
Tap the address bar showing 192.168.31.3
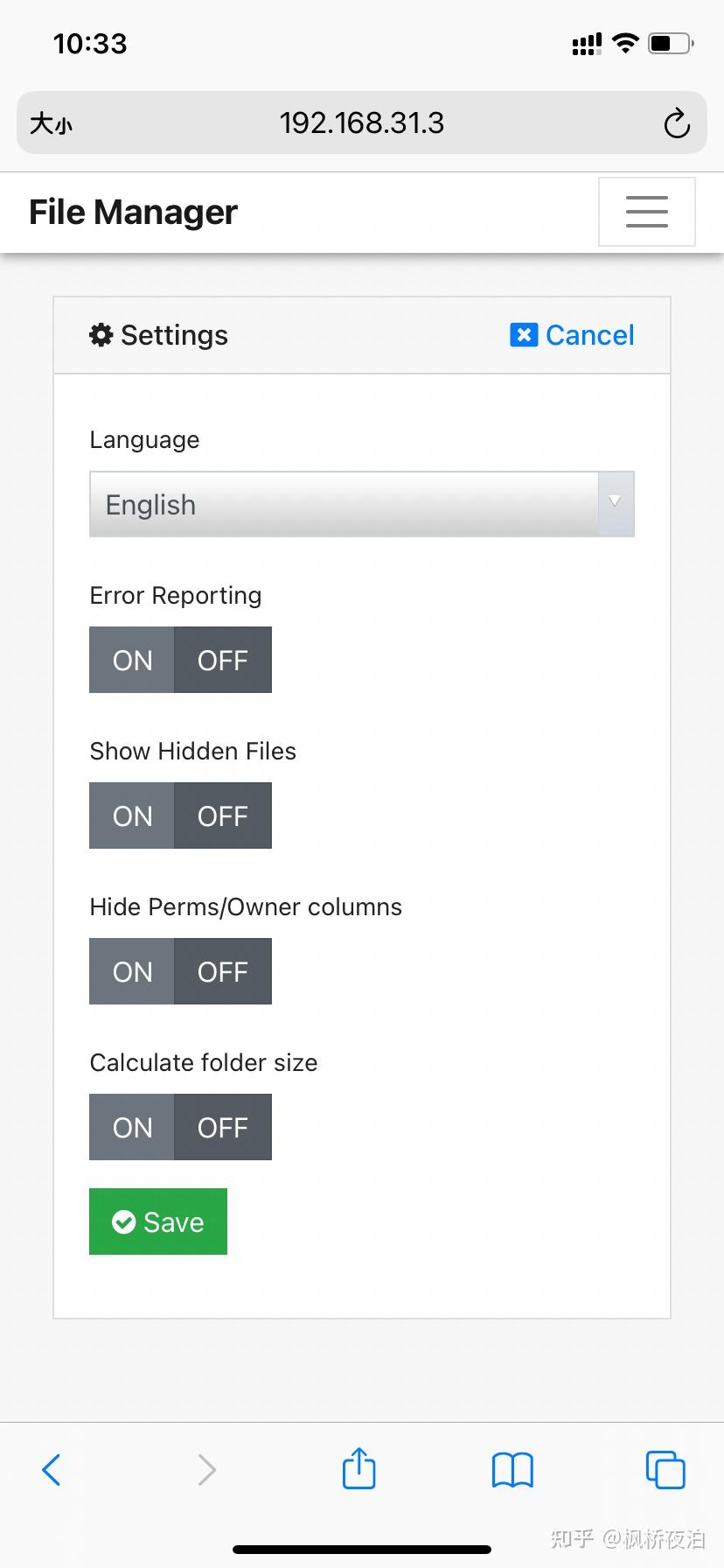pos(361,122)
